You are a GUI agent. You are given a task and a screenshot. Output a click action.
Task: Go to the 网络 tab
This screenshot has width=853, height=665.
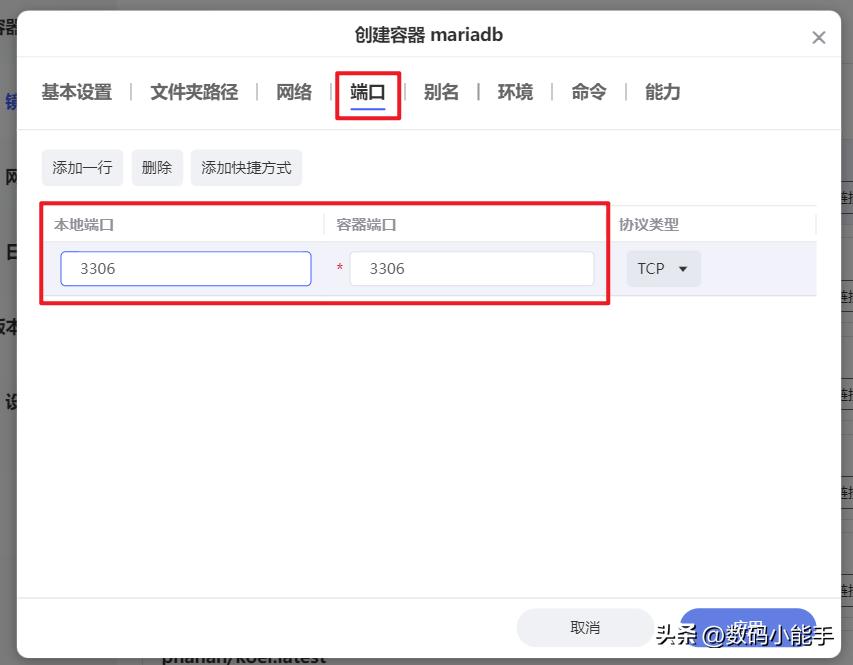tap(294, 92)
